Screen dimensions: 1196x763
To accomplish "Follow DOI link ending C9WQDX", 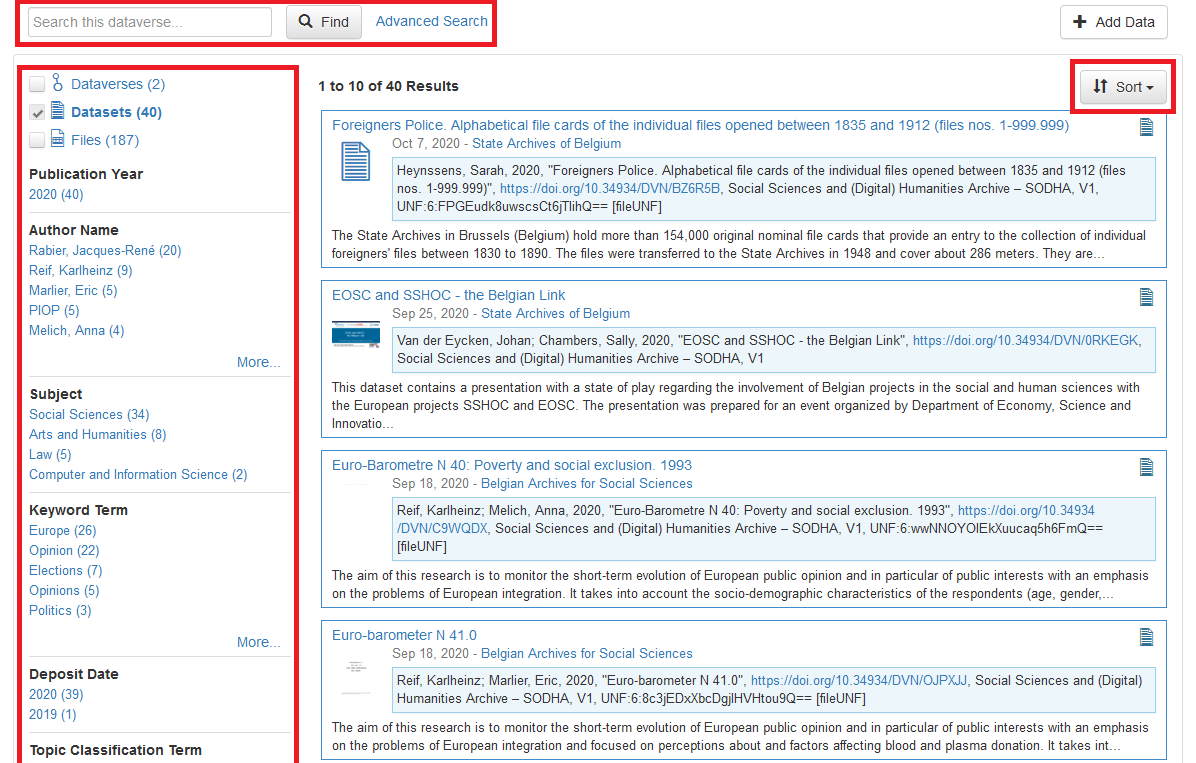I will click(x=1026, y=510).
